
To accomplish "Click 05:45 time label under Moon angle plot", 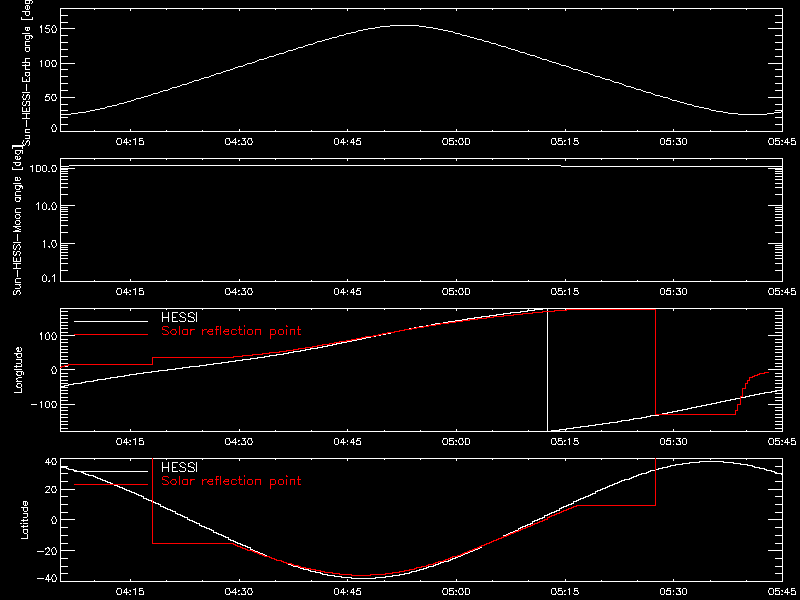I will 782,292.
